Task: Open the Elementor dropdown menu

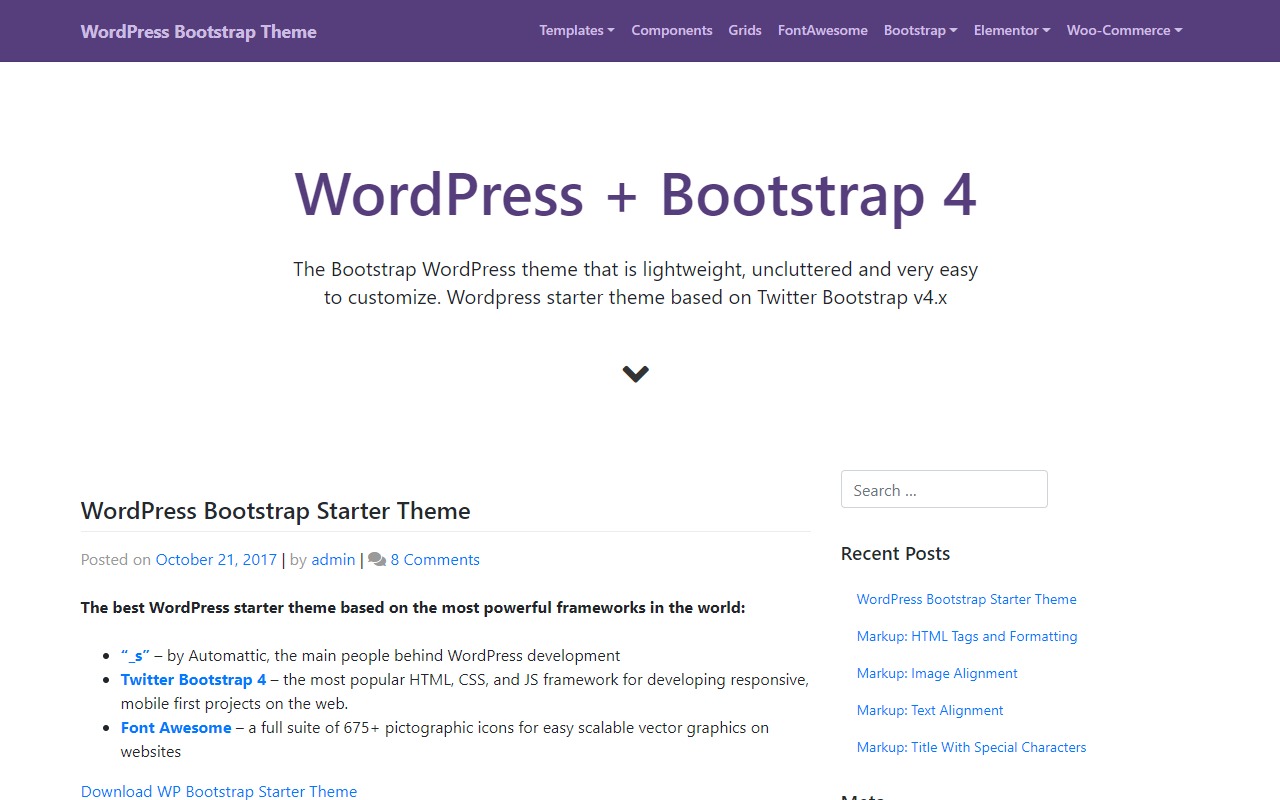Action: pyautogui.click(x=1012, y=30)
